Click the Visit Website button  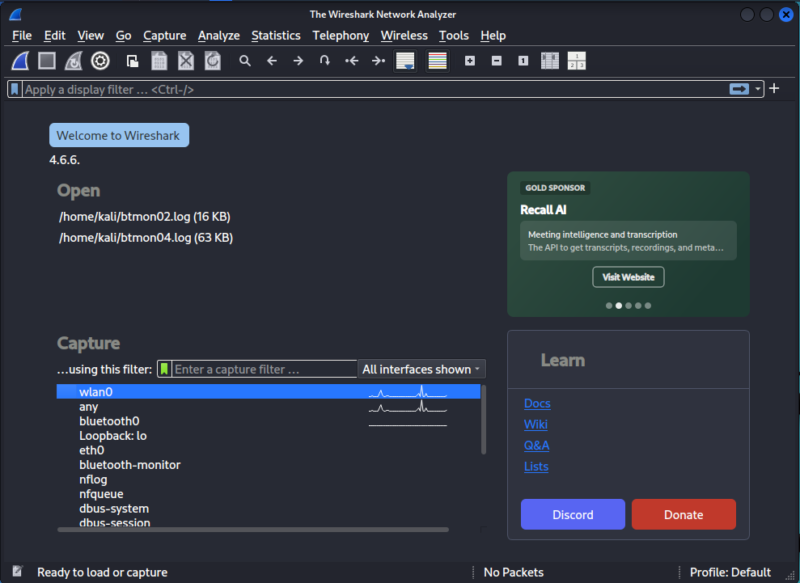coord(628,277)
